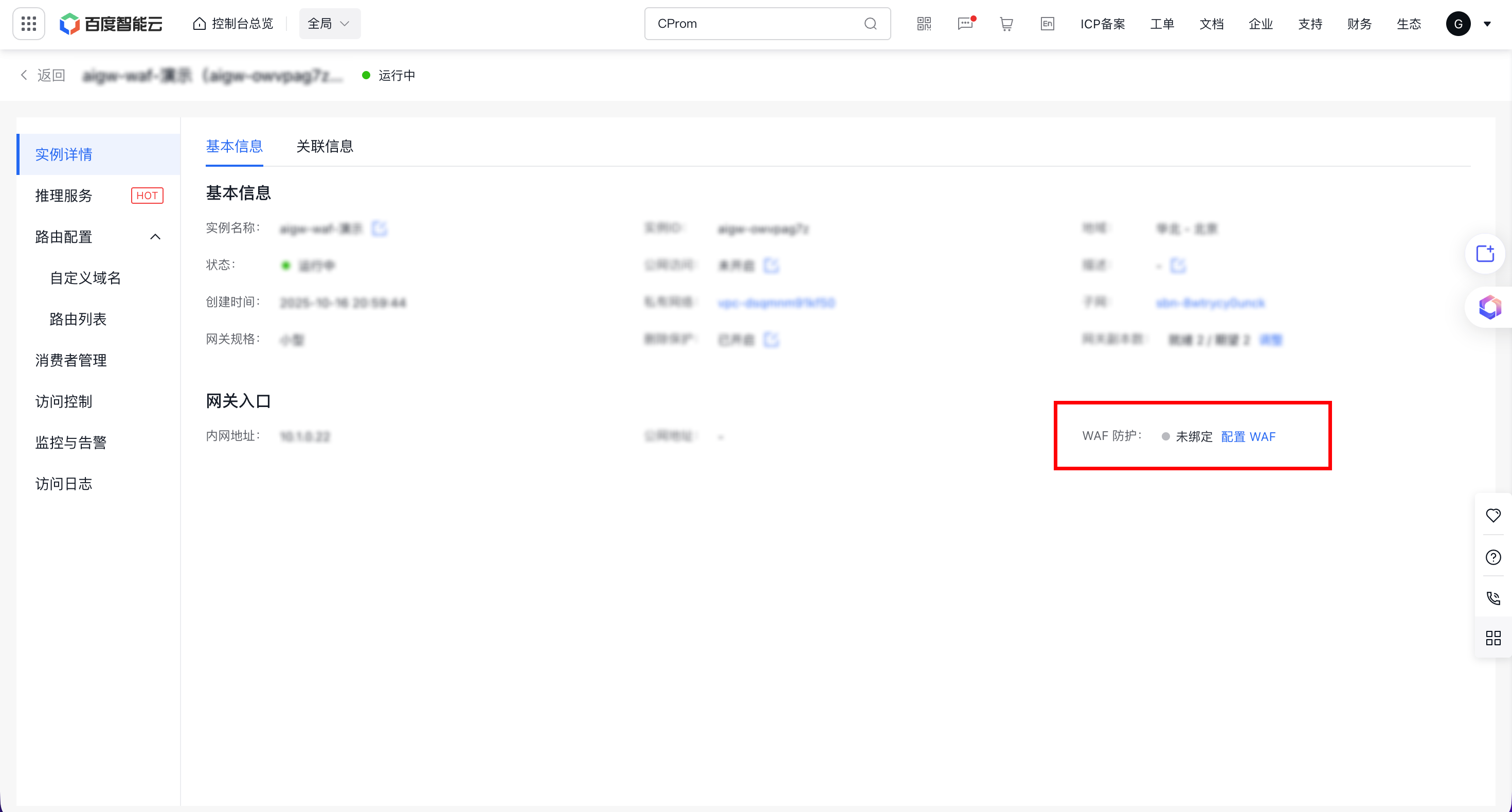The image size is (1512, 812).
Task: Go to 控制台总览 home link
Action: [x=233, y=24]
